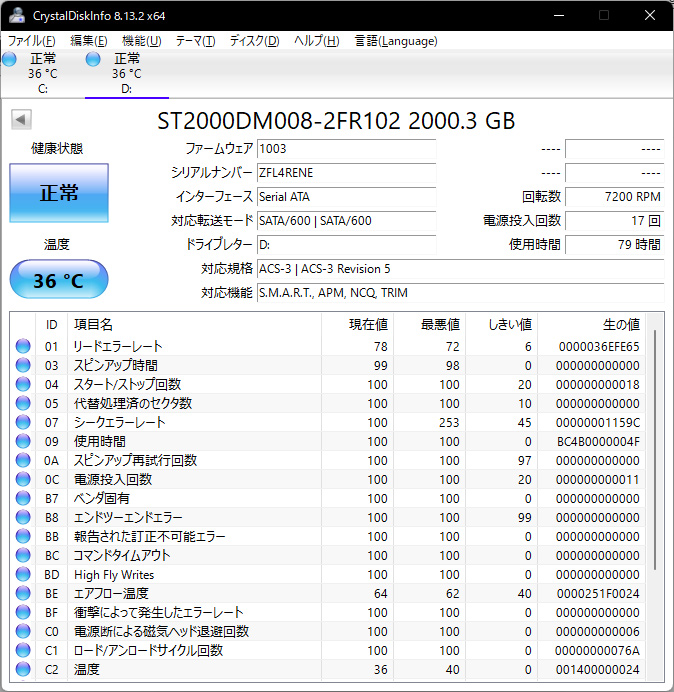Select raw value 00000000076A
This screenshot has height=692, width=674.
(597, 650)
